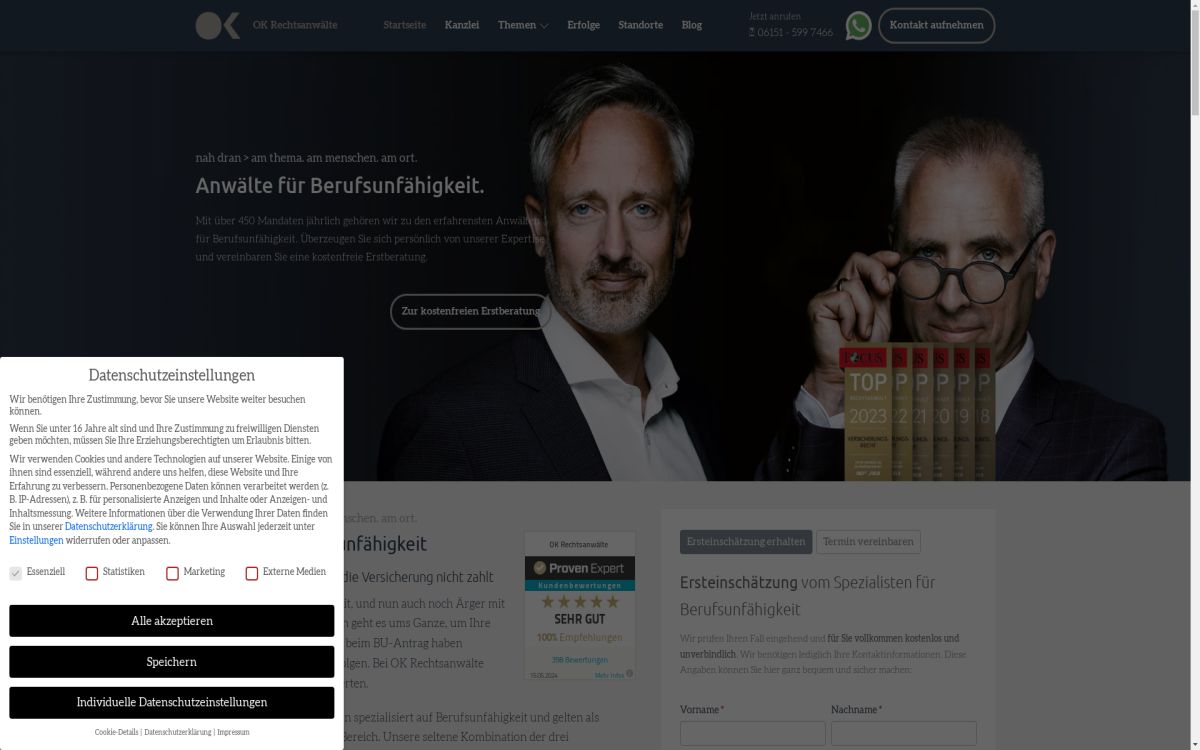The width and height of the screenshot is (1200, 750).
Task: Enable the Externe Medien checkbox
Action: tap(252, 573)
